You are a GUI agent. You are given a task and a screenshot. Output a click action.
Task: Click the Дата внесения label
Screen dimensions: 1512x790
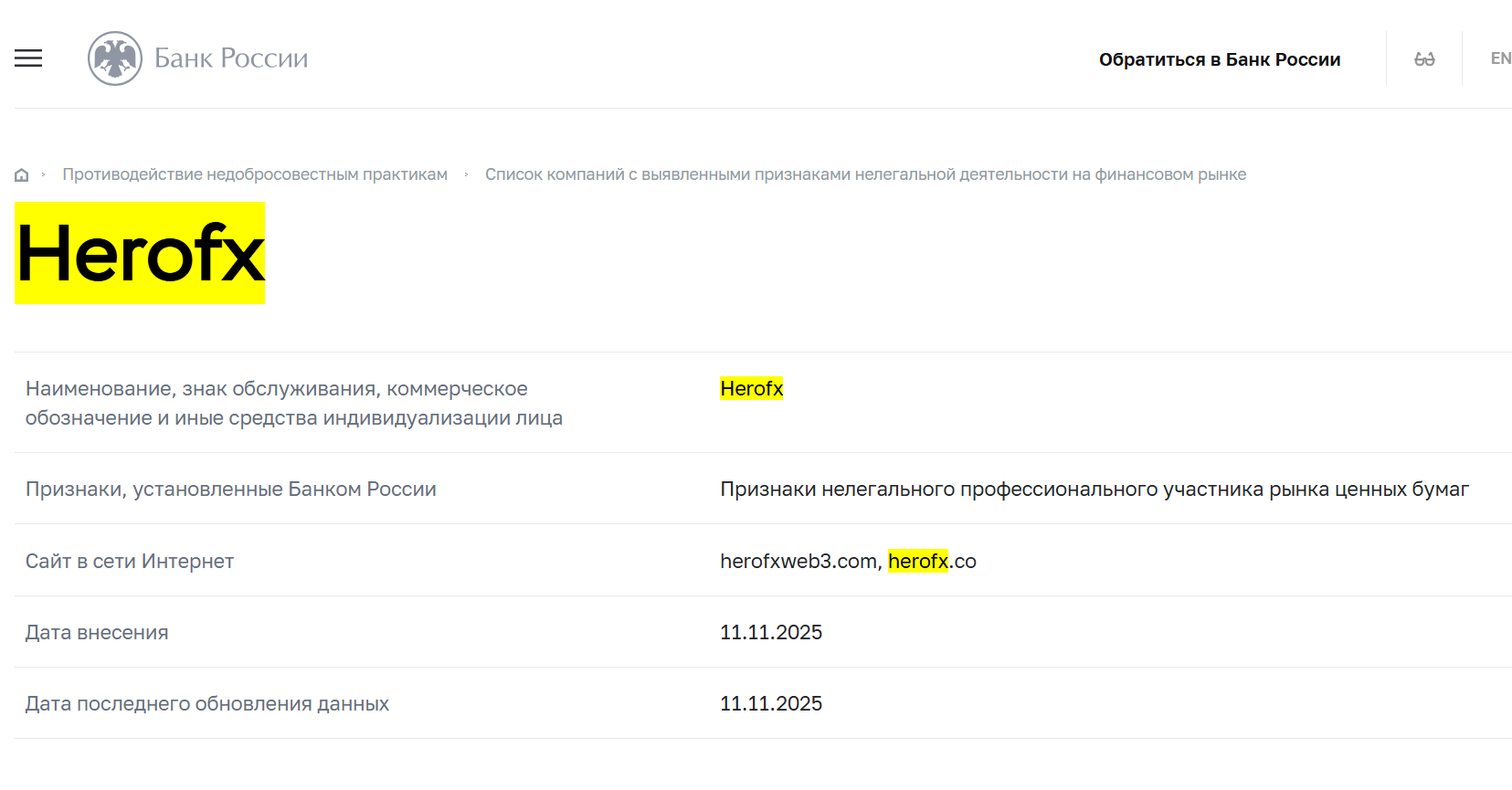tap(97, 632)
